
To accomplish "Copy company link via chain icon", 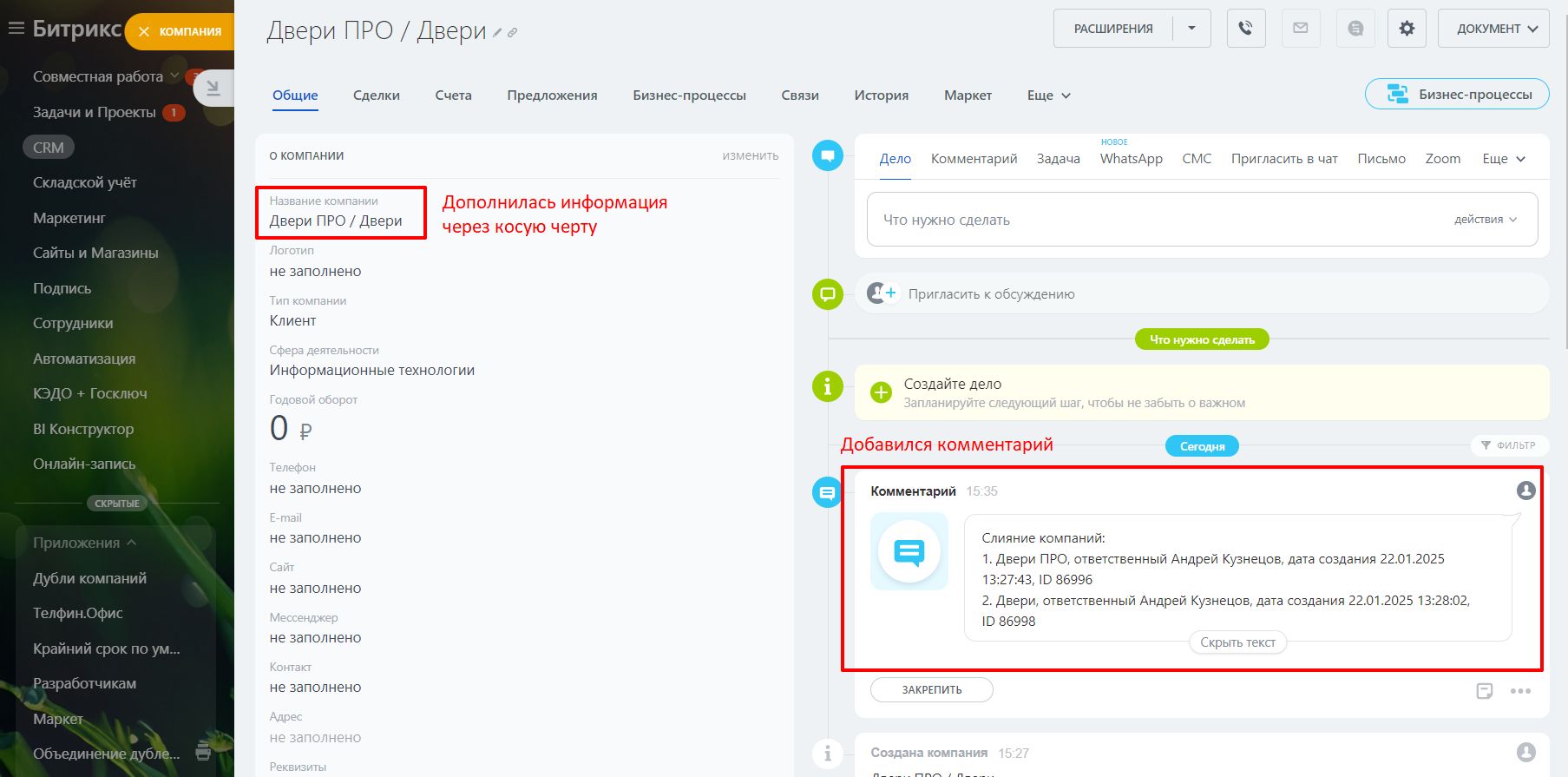I will pos(513,33).
